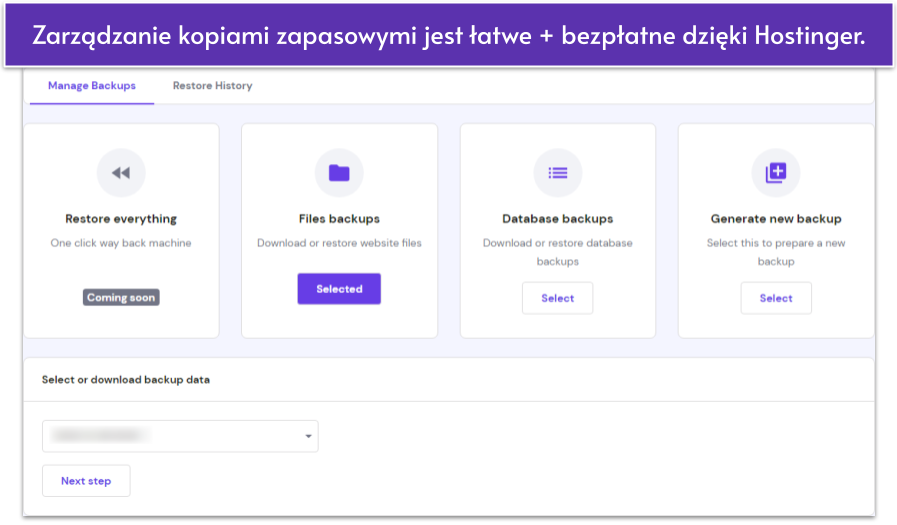
Task: Click the Coming soon badge
Action: pos(121,297)
